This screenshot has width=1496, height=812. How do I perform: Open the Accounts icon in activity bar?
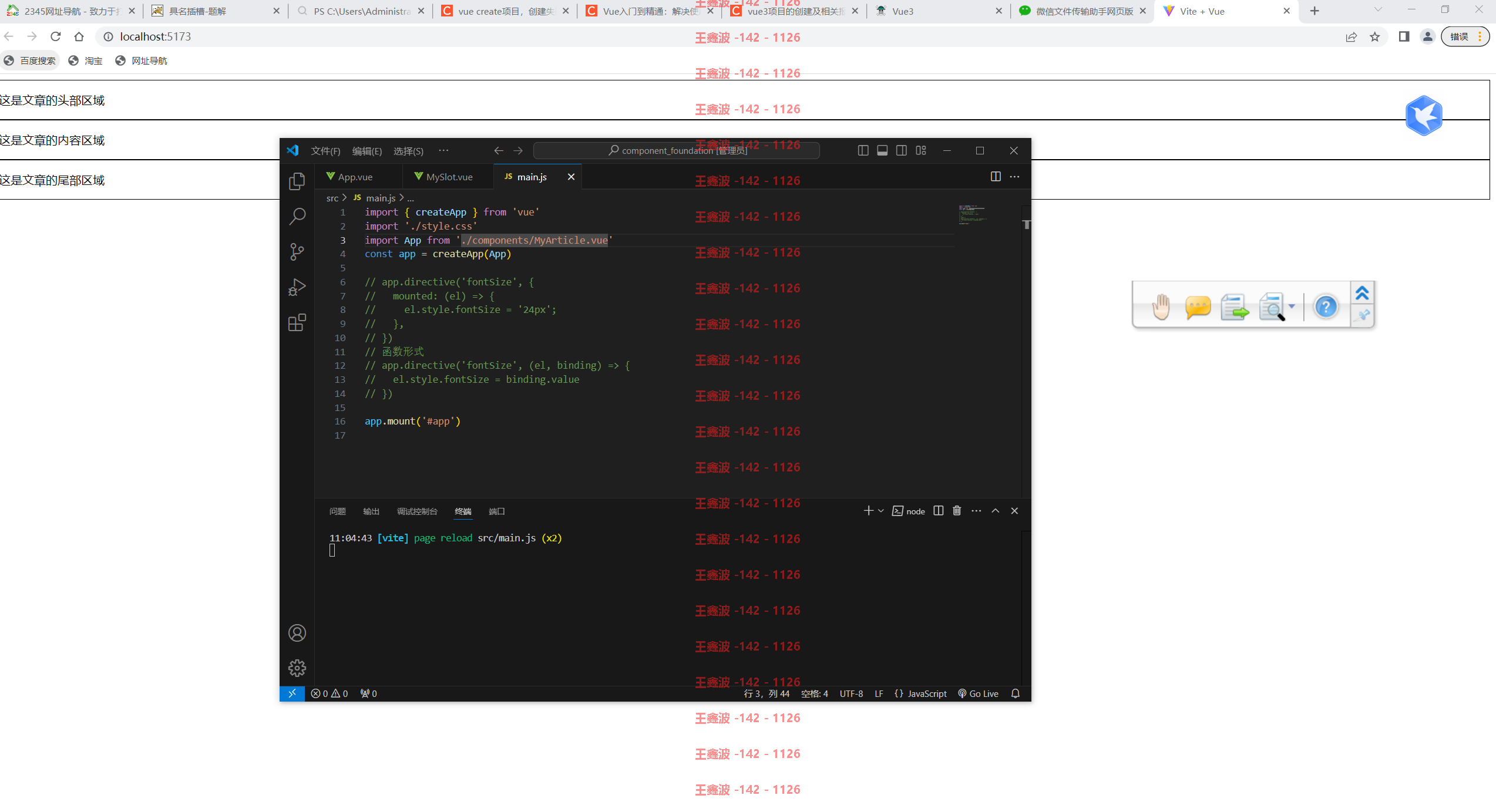coord(297,633)
